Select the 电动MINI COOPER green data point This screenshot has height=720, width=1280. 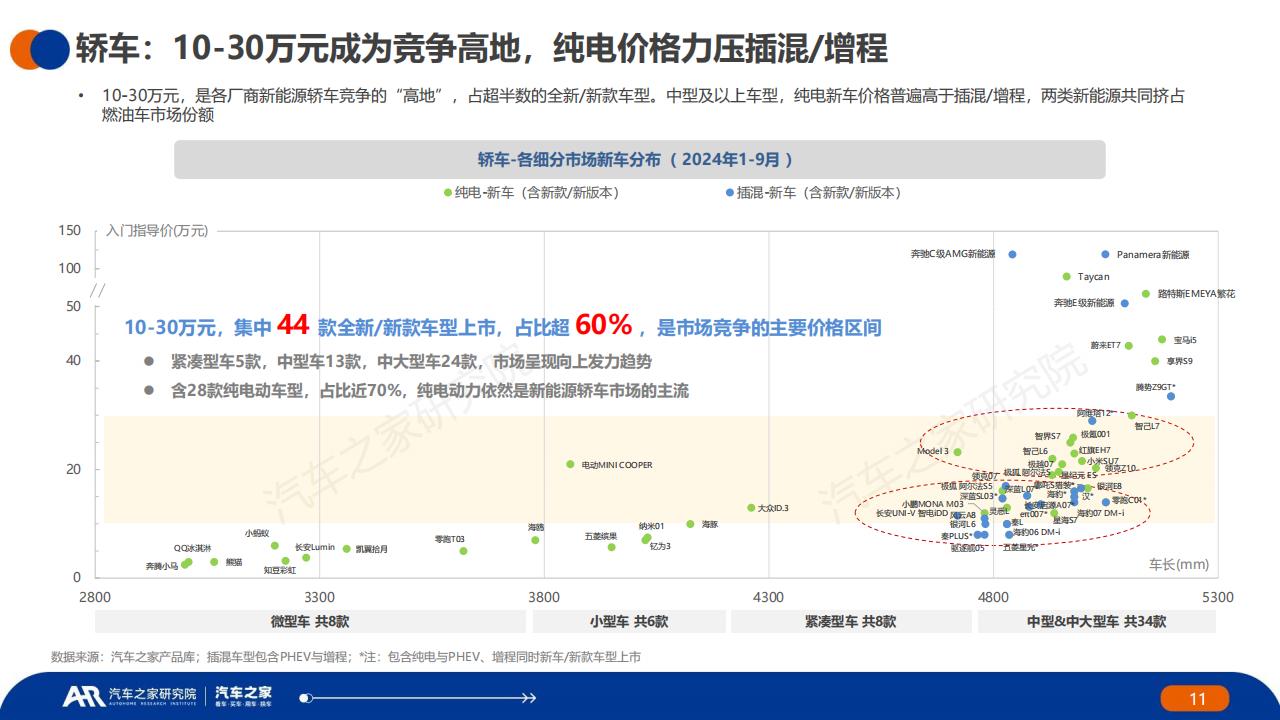pyautogui.click(x=570, y=464)
